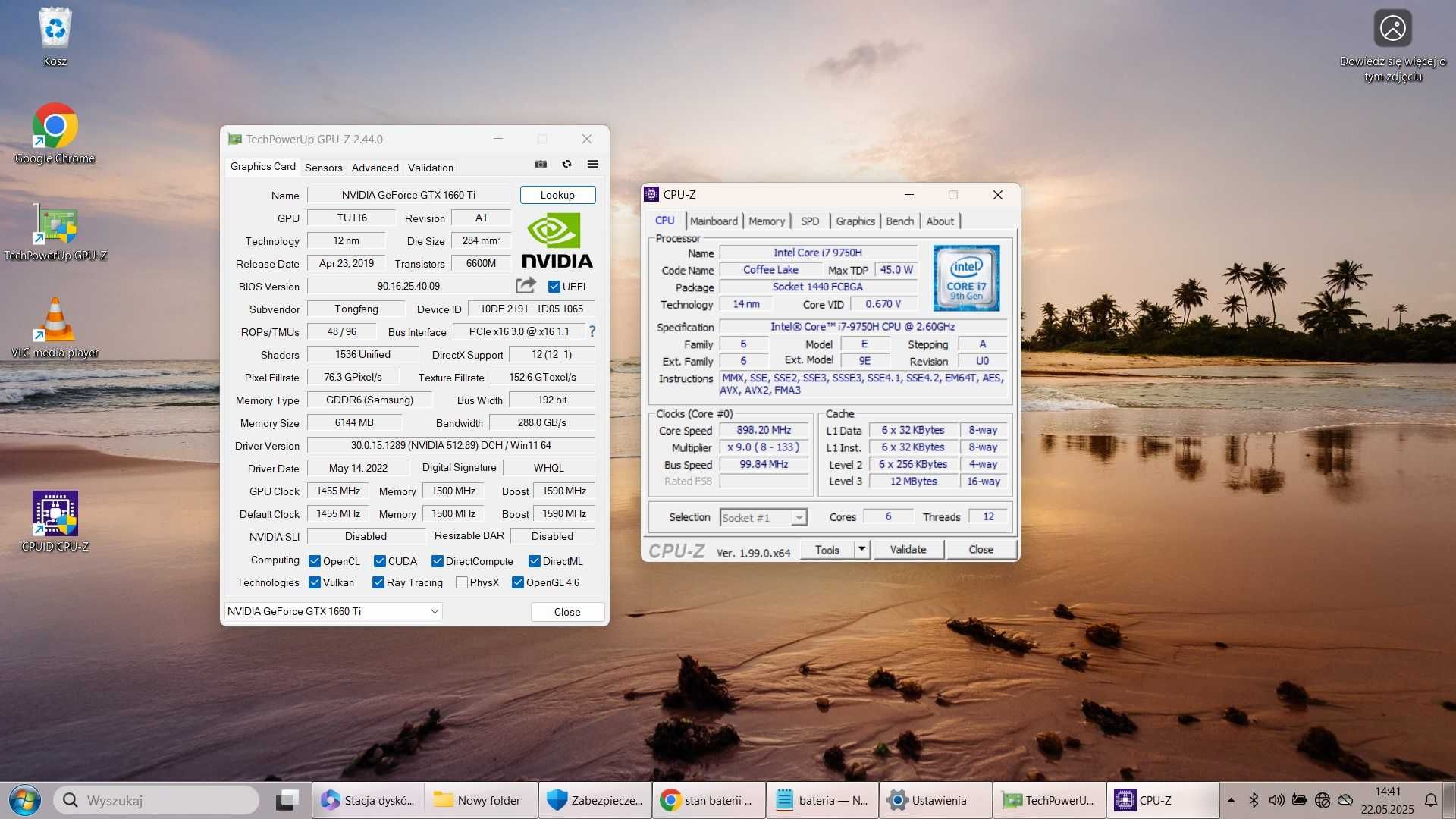
Task: Toggle the Vulkan checkbox
Action: click(315, 582)
